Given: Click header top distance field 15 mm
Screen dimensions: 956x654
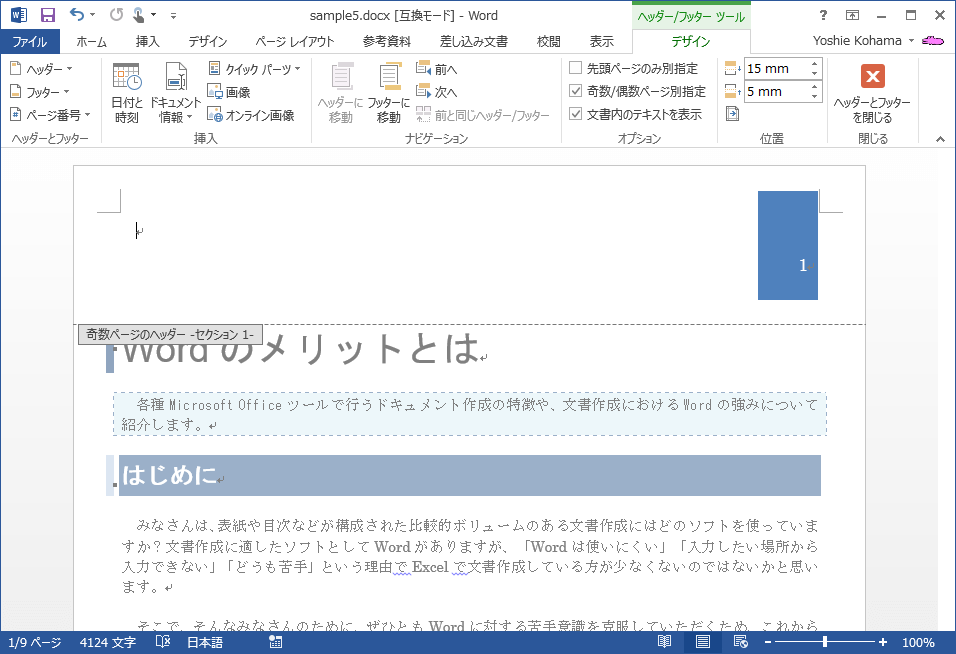Looking at the screenshot, I should (x=777, y=68).
